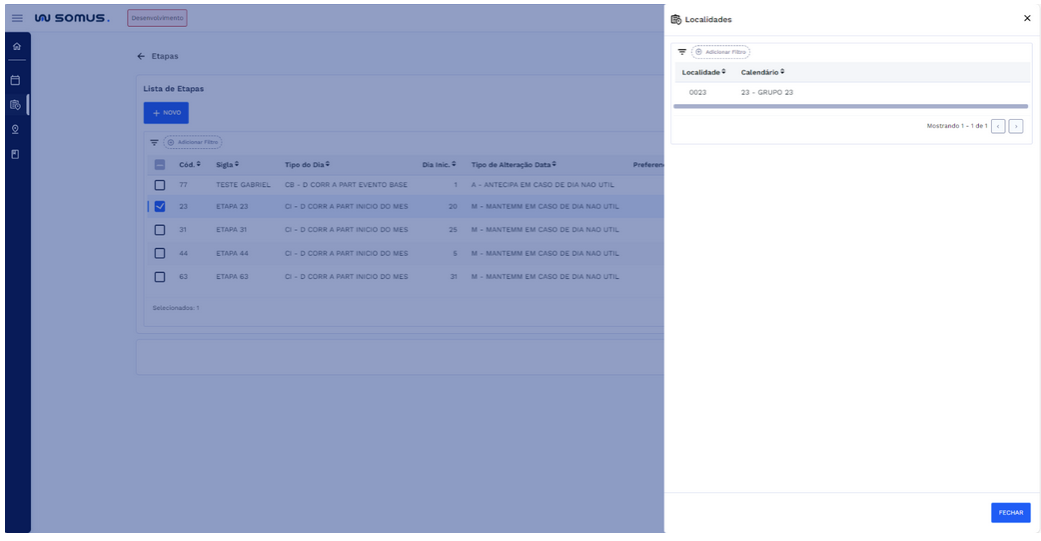Viewport: 1041px width, 541px height.
Task: Click the back arrow next to Etapas
Action: tap(141, 57)
